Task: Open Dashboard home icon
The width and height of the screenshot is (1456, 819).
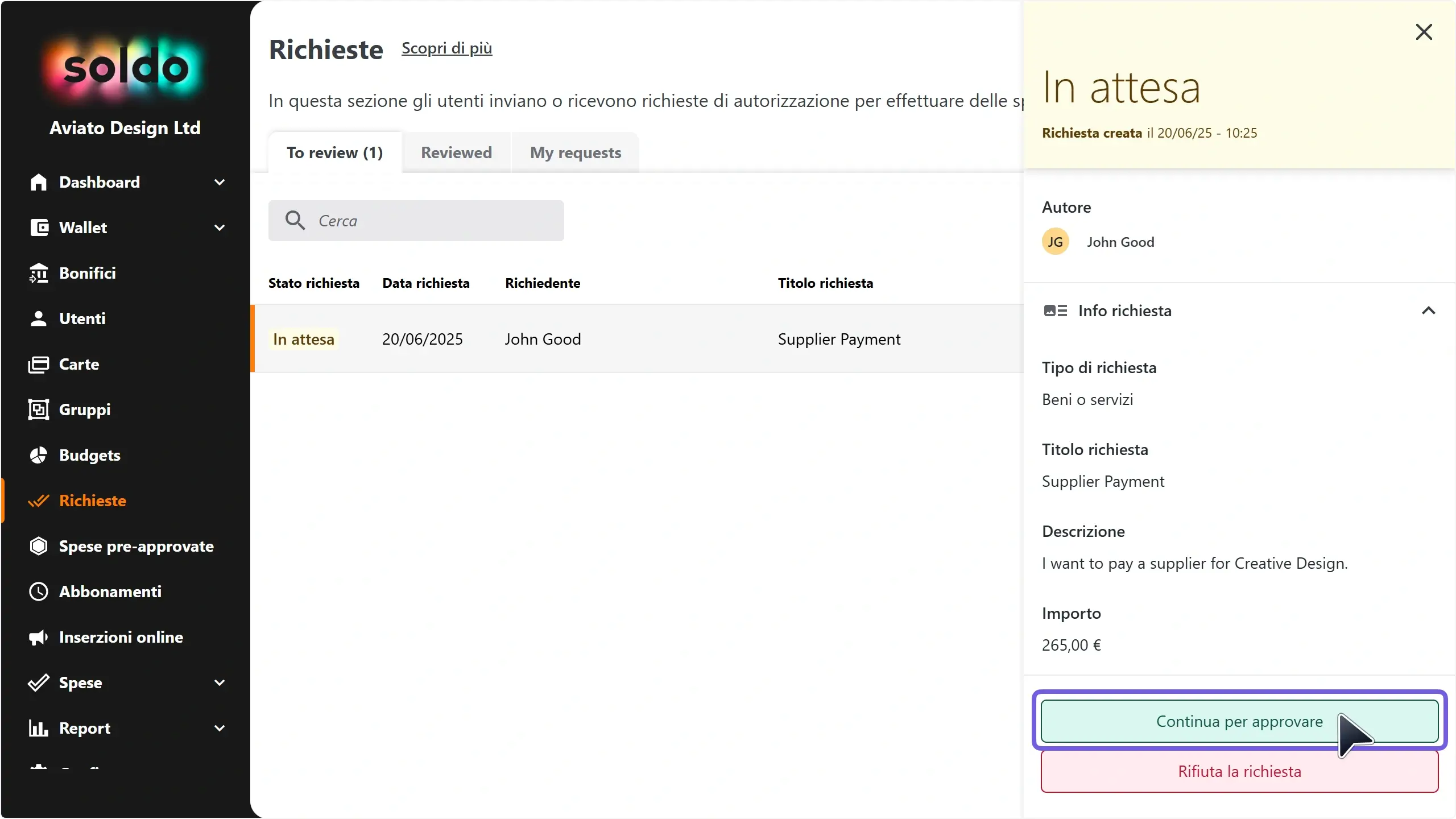Action: pos(38,182)
